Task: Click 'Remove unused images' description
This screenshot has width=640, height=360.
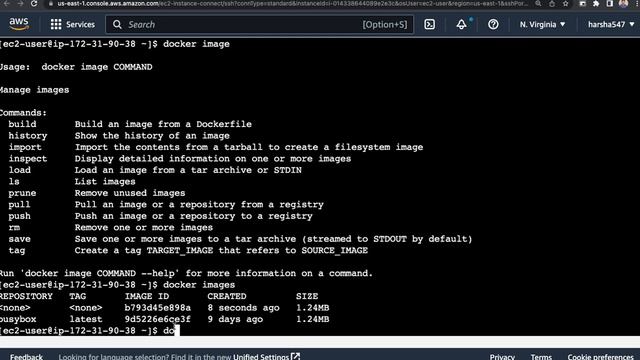Action: [130, 193]
